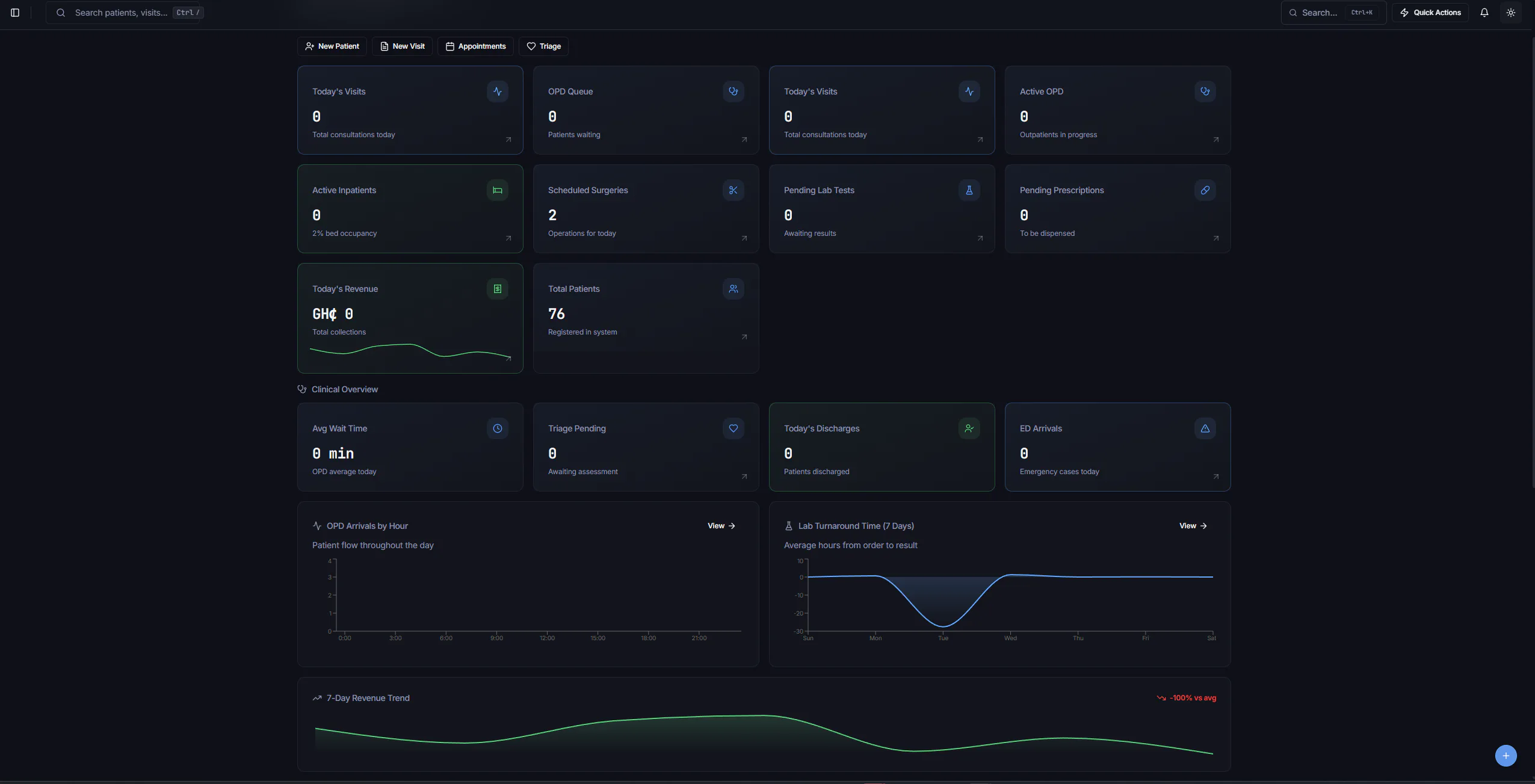The width and height of the screenshot is (1535, 784).
Task: Click the OPD Queue stethoscope icon
Action: click(733, 91)
